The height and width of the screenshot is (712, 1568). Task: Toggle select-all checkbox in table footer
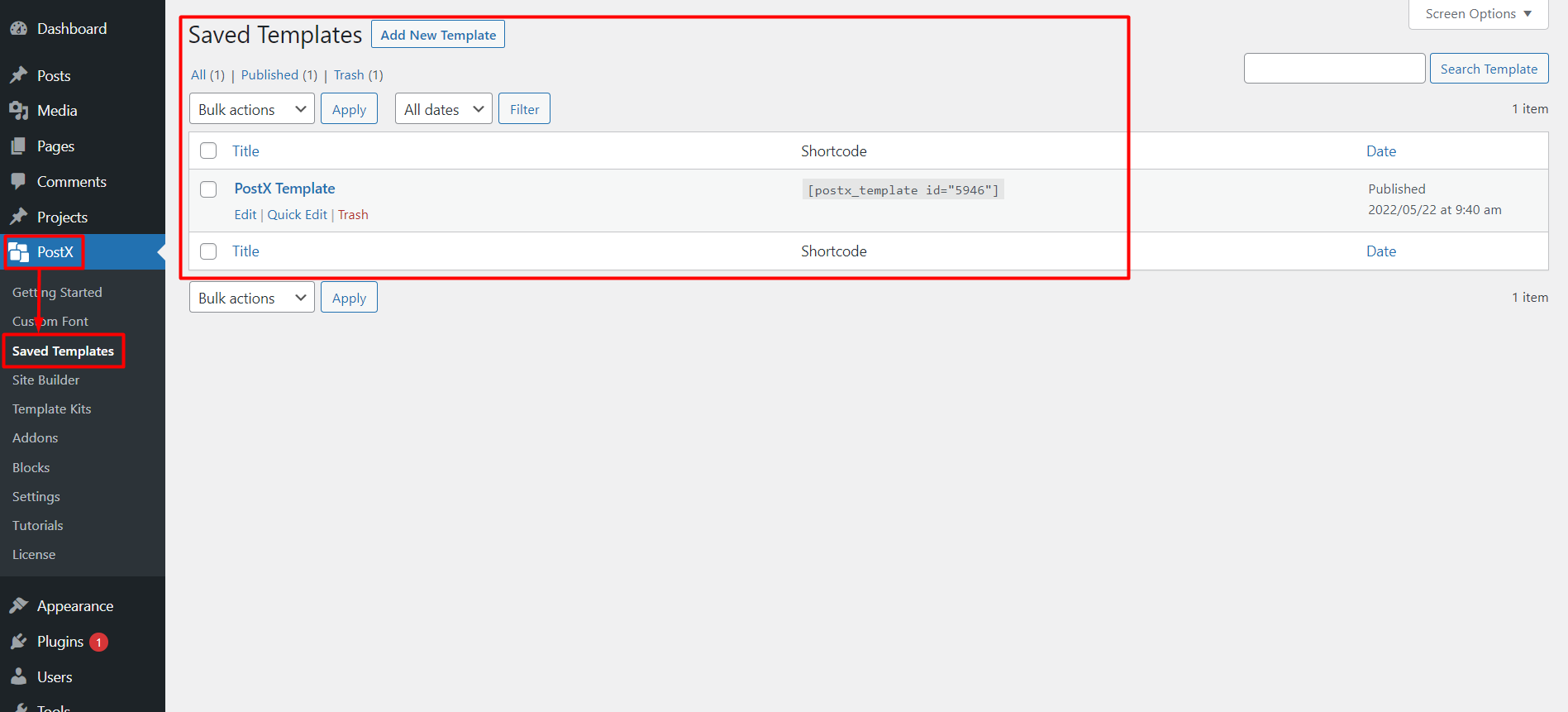click(x=208, y=251)
